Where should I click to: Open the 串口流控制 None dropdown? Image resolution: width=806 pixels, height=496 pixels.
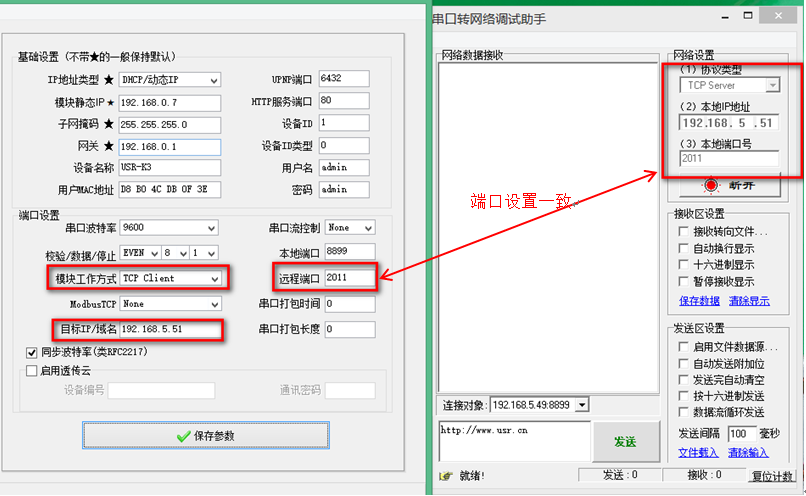coord(368,228)
